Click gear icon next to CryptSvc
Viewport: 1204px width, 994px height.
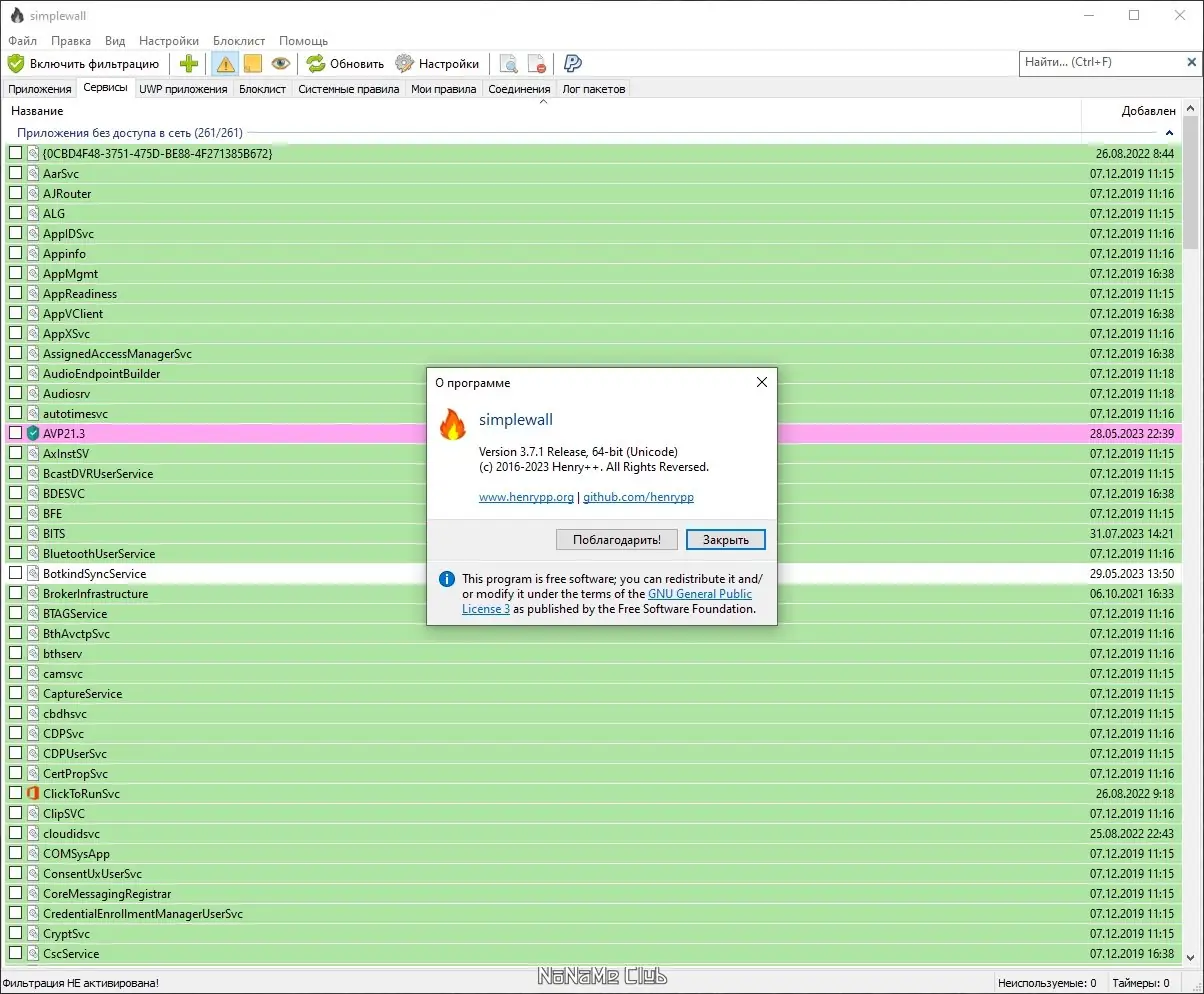point(33,933)
